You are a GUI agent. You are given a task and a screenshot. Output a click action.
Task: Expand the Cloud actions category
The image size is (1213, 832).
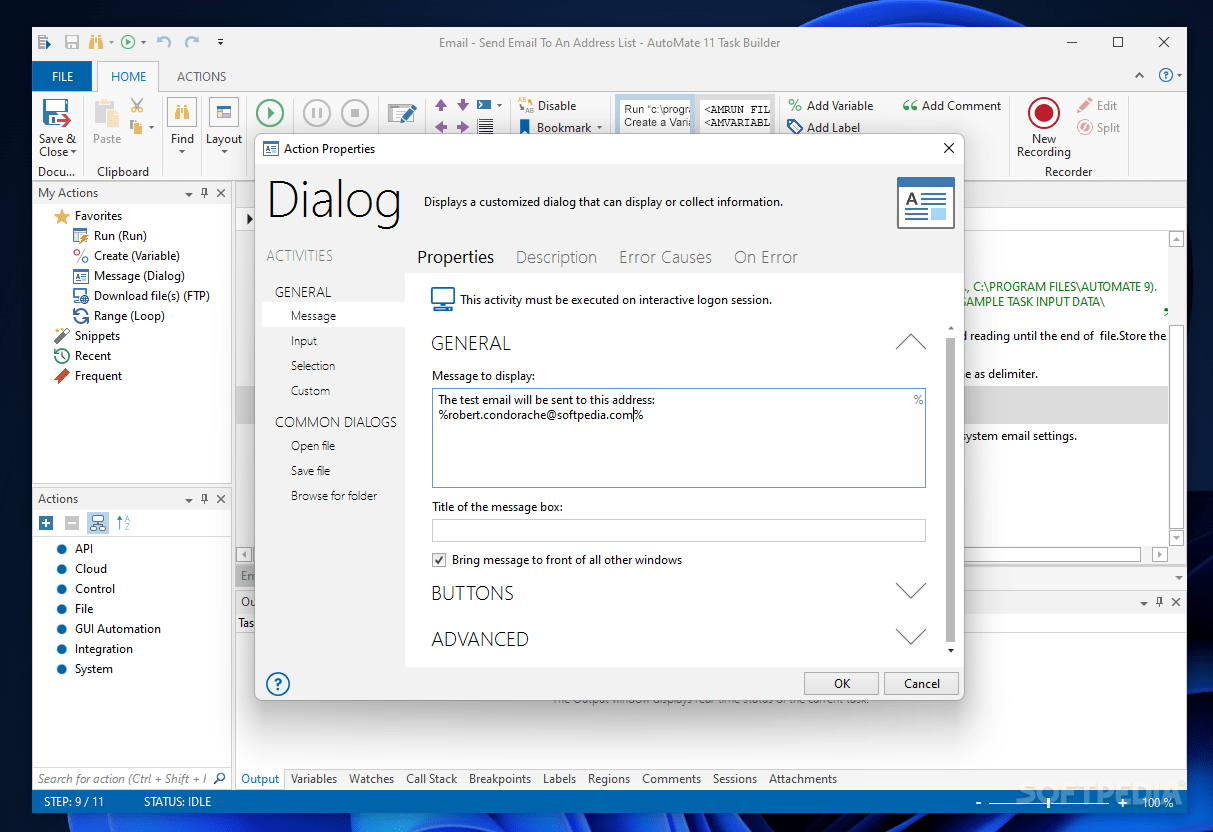(x=90, y=569)
